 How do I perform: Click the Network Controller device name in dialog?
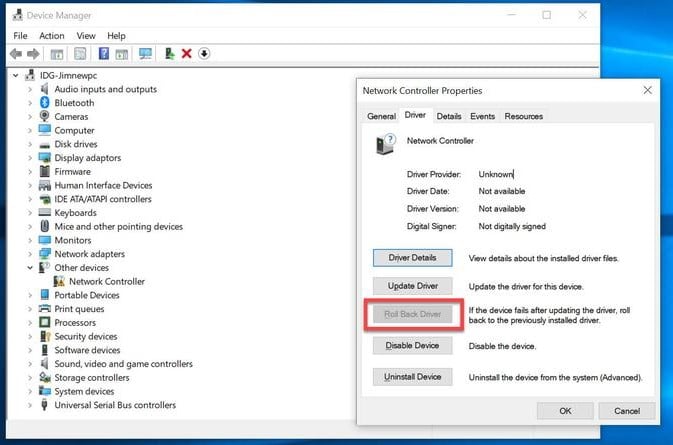(440, 141)
